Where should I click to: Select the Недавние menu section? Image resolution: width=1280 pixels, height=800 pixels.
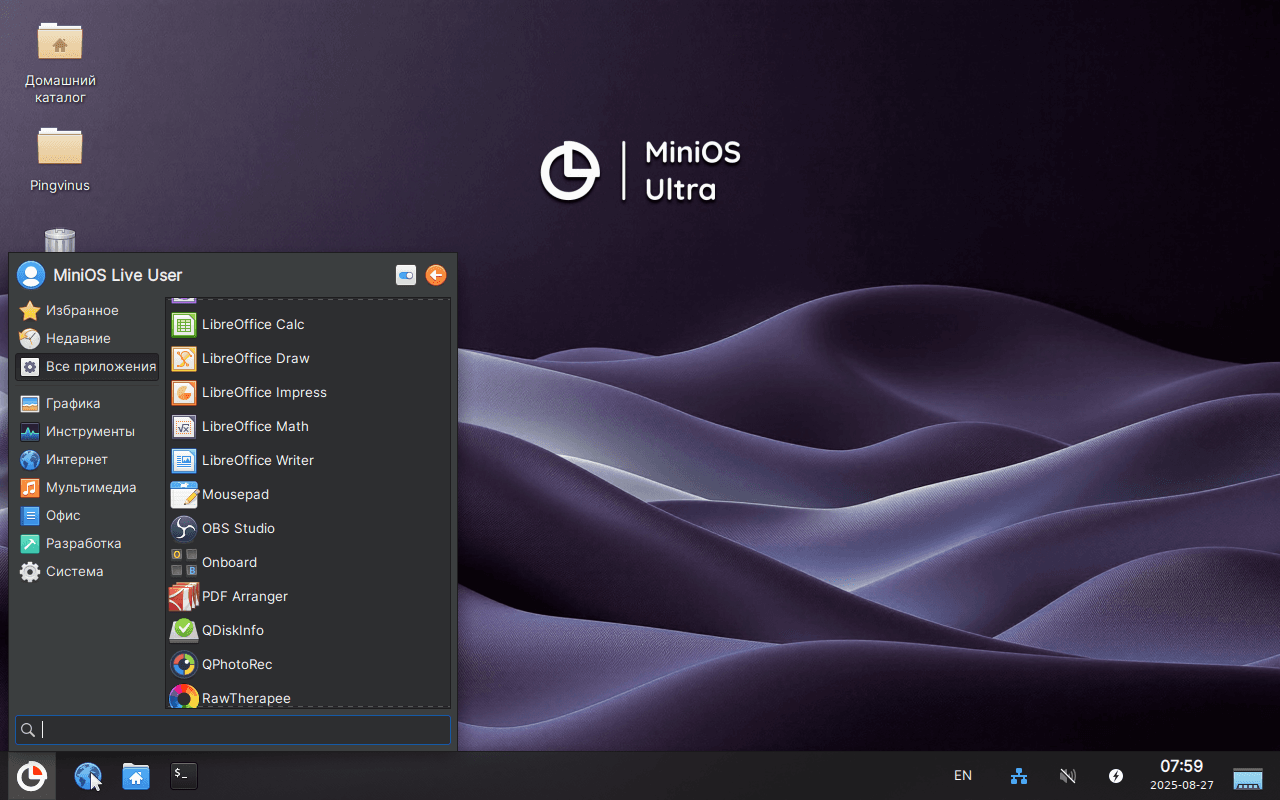77,339
